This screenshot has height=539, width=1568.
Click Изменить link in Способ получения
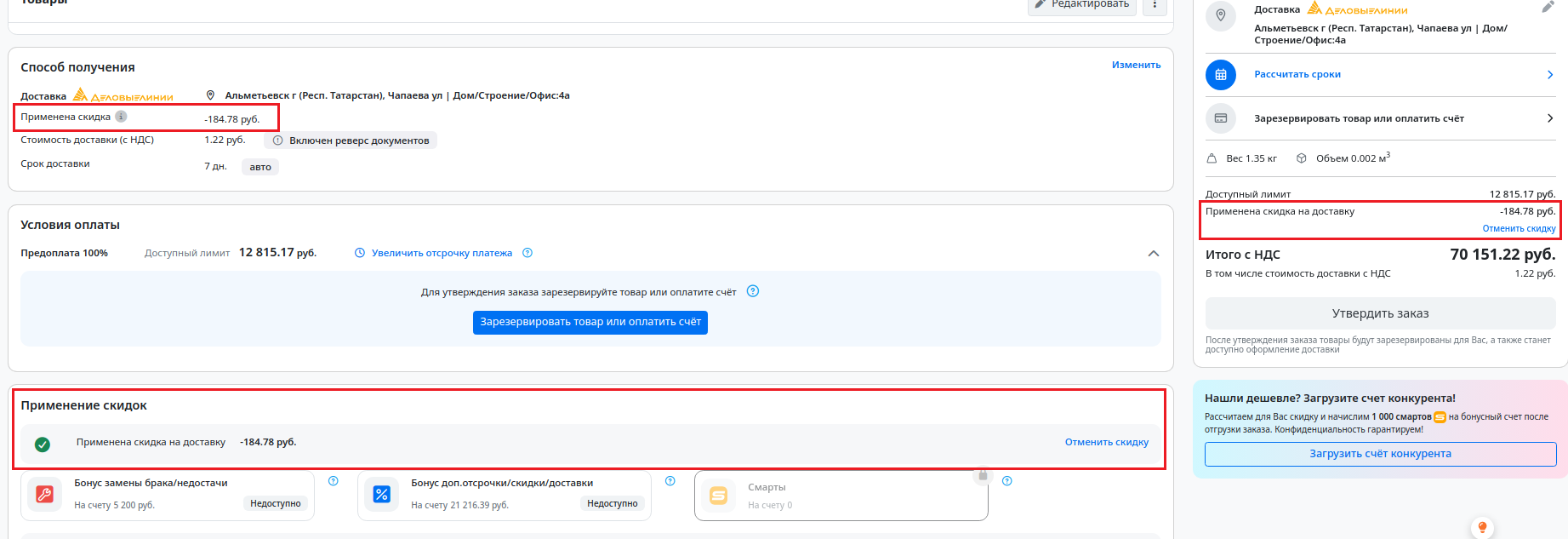[1136, 65]
